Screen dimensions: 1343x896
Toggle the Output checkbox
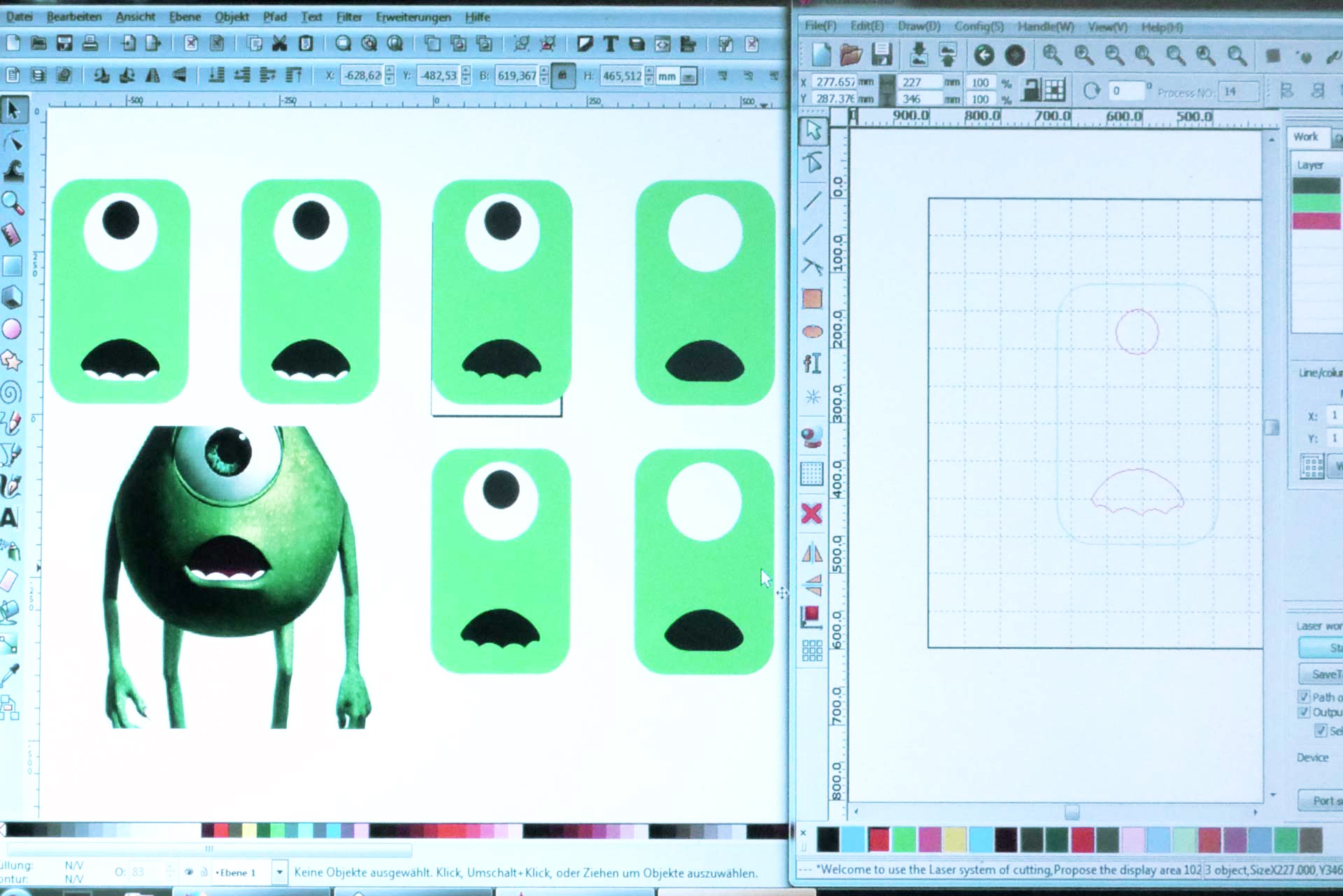[x=1304, y=712]
